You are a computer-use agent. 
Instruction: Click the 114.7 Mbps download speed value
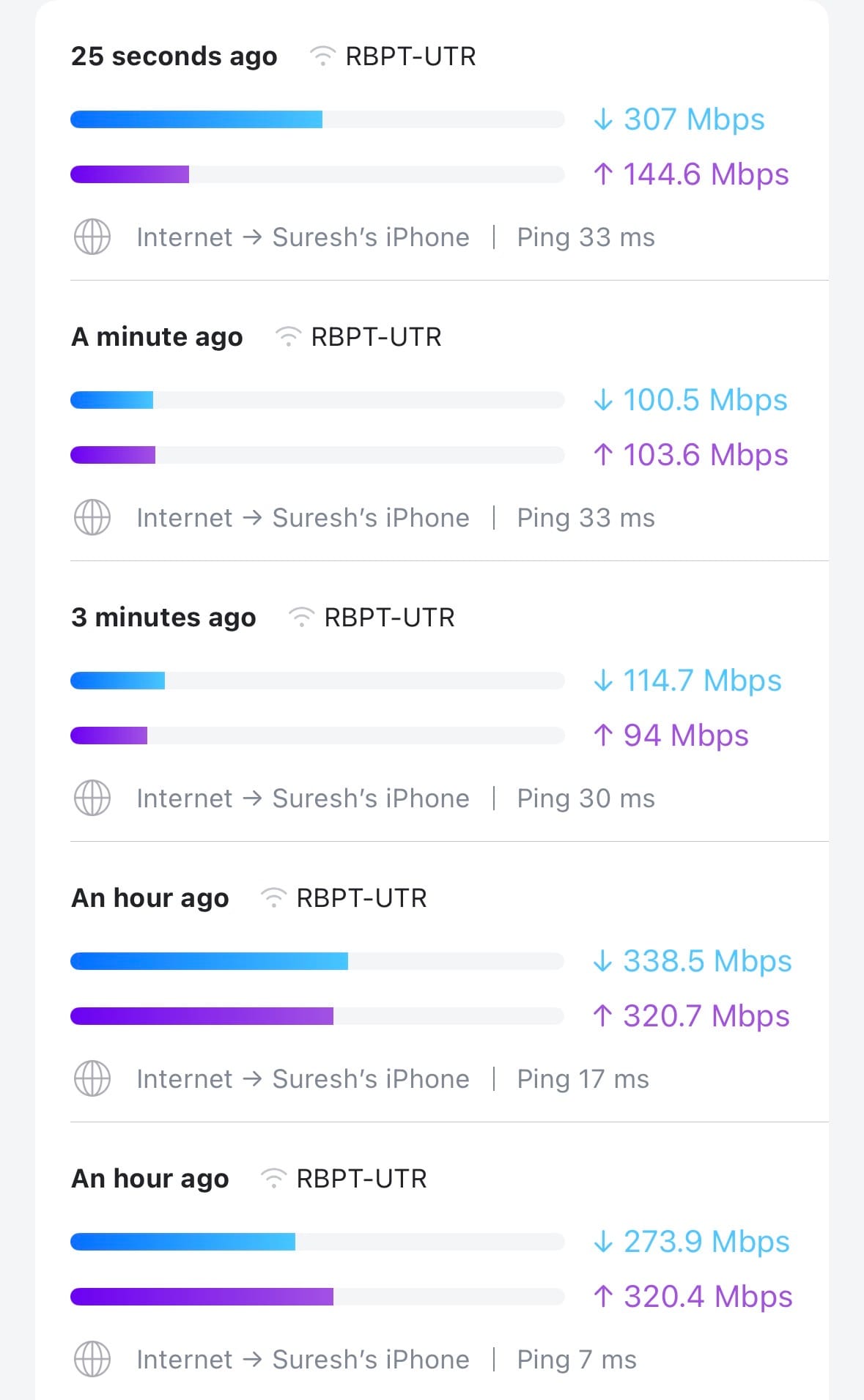click(x=701, y=680)
